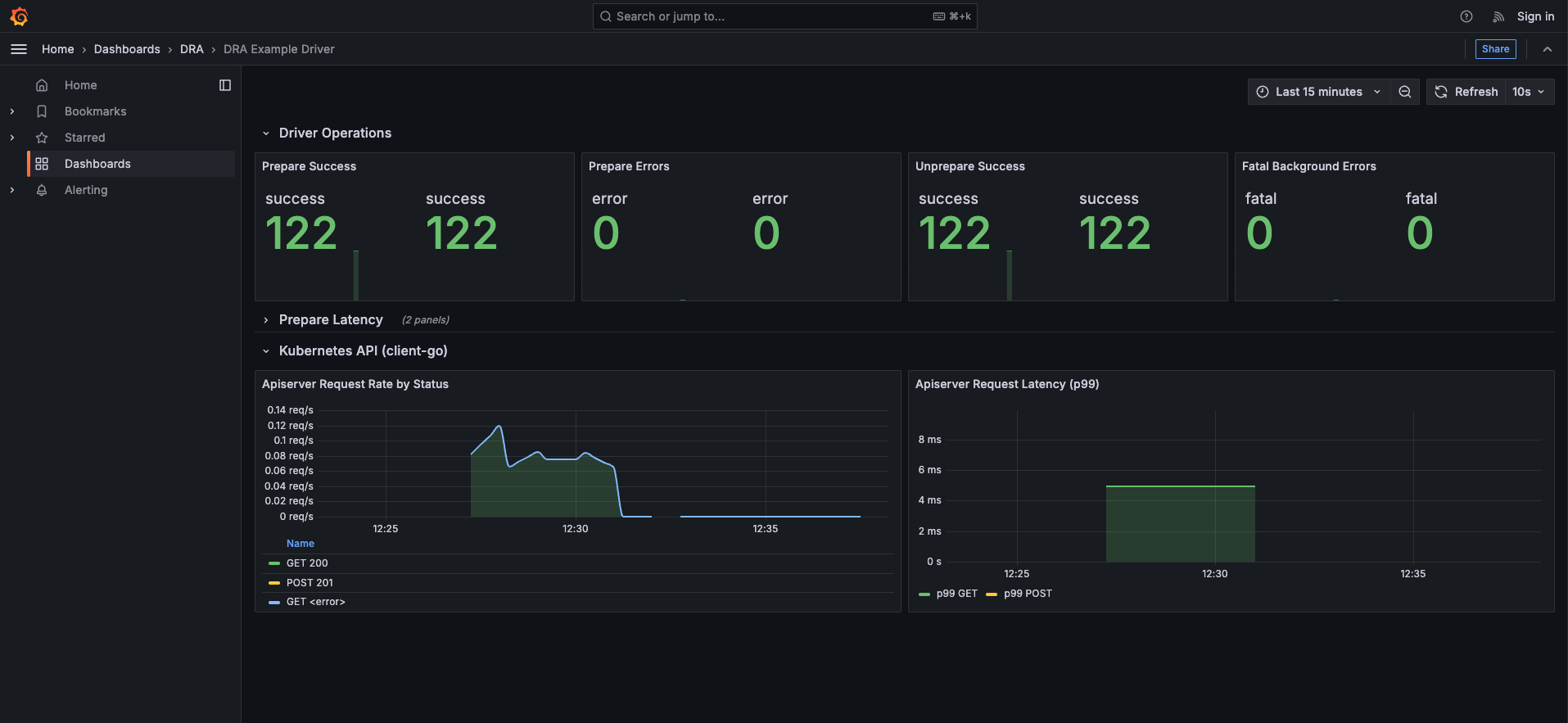1568x723 pixels.
Task: Toggle GET 200 series in legend
Action: tap(307, 563)
